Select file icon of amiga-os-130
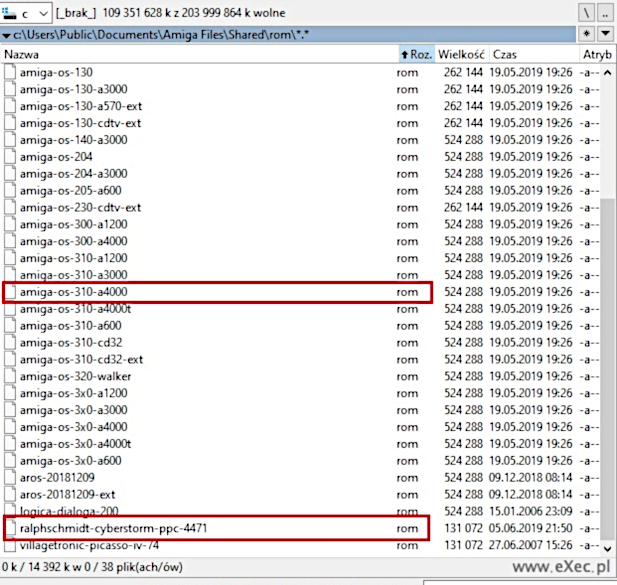 click(10, 72)
